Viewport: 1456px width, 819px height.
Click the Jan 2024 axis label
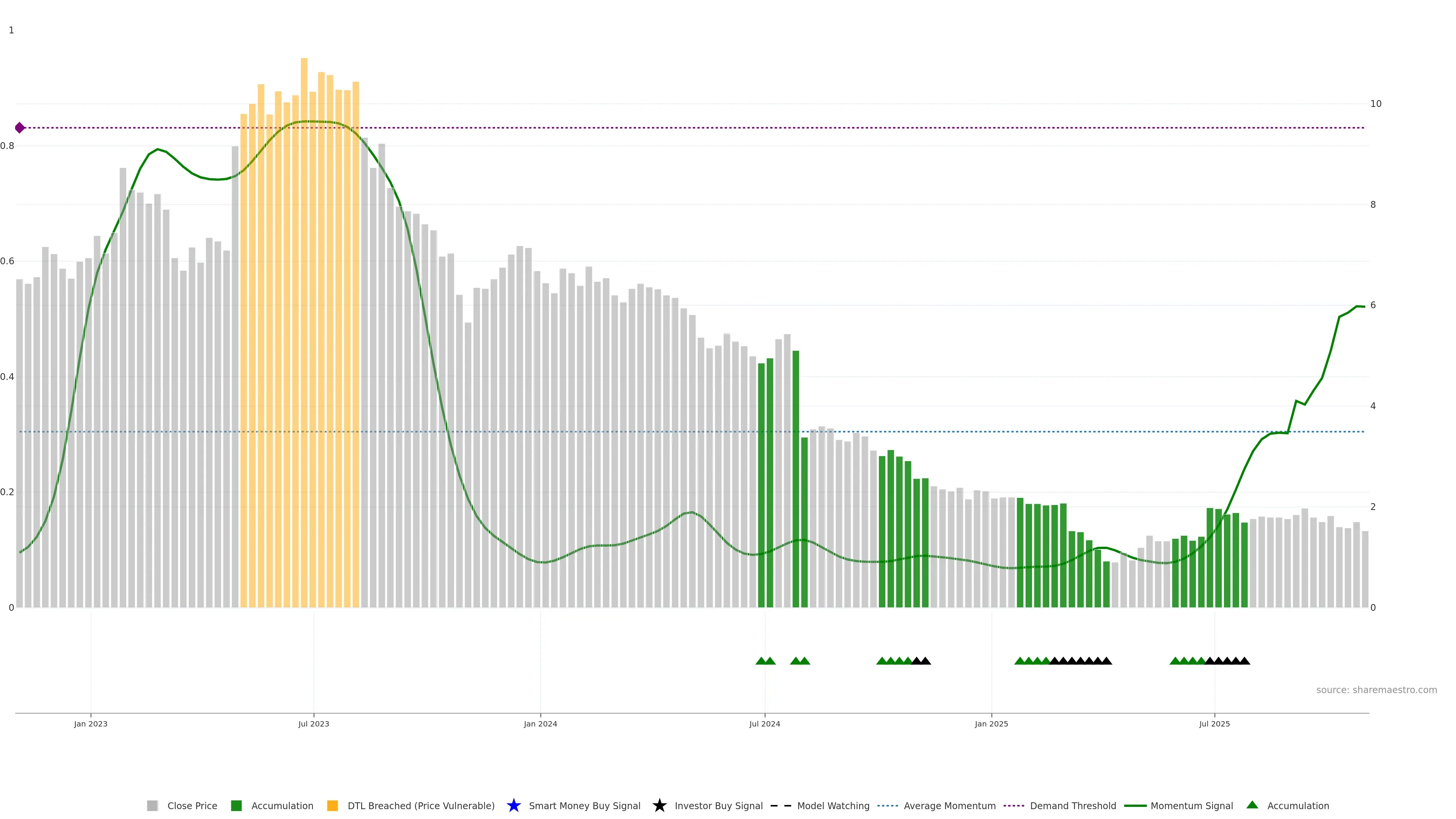[540, 723]
